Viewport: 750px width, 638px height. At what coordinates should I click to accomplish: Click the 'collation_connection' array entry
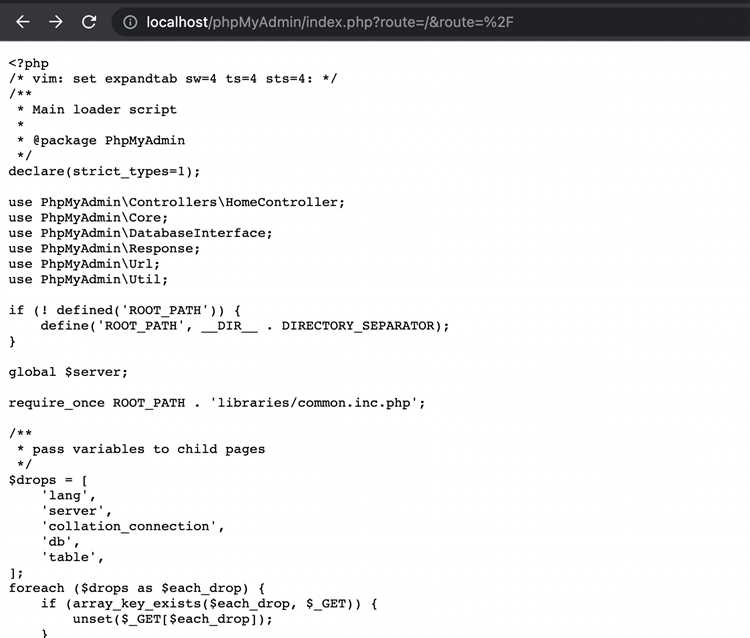point(132,526)
